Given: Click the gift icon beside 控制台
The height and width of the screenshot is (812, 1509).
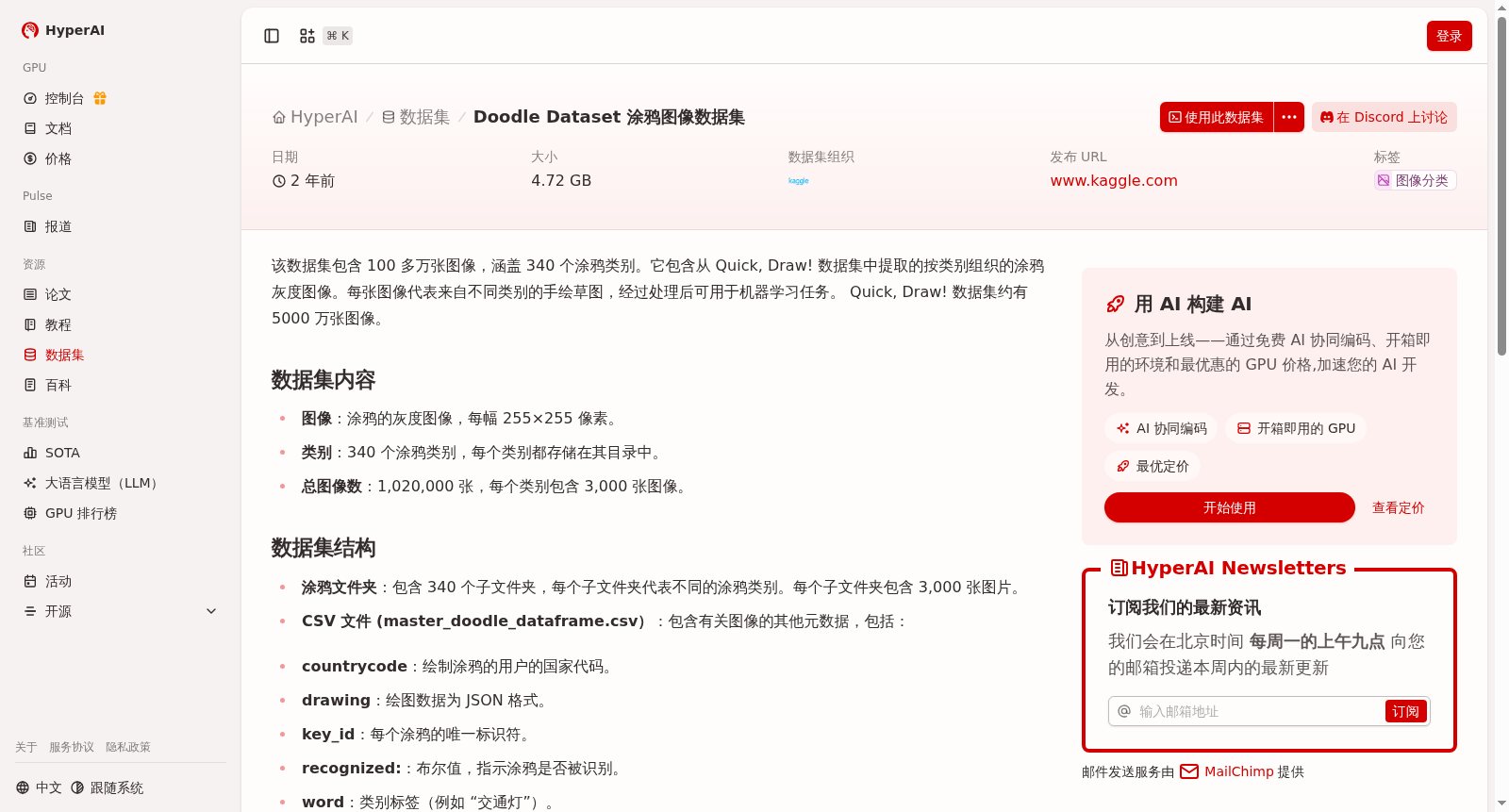Looking at the screenshot, I should click(x=100, y=98).
